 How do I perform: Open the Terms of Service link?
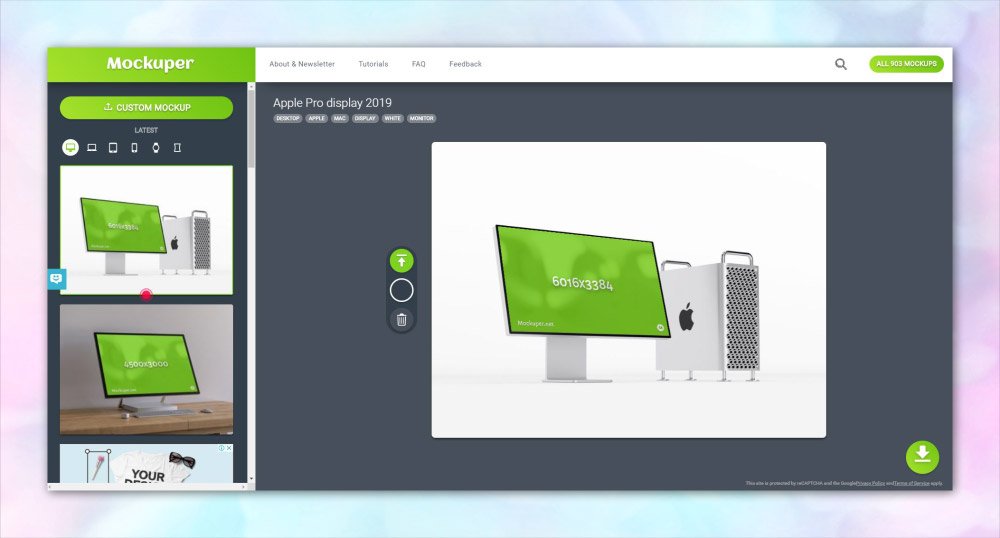pyautogui.click(x=911, y=483)
